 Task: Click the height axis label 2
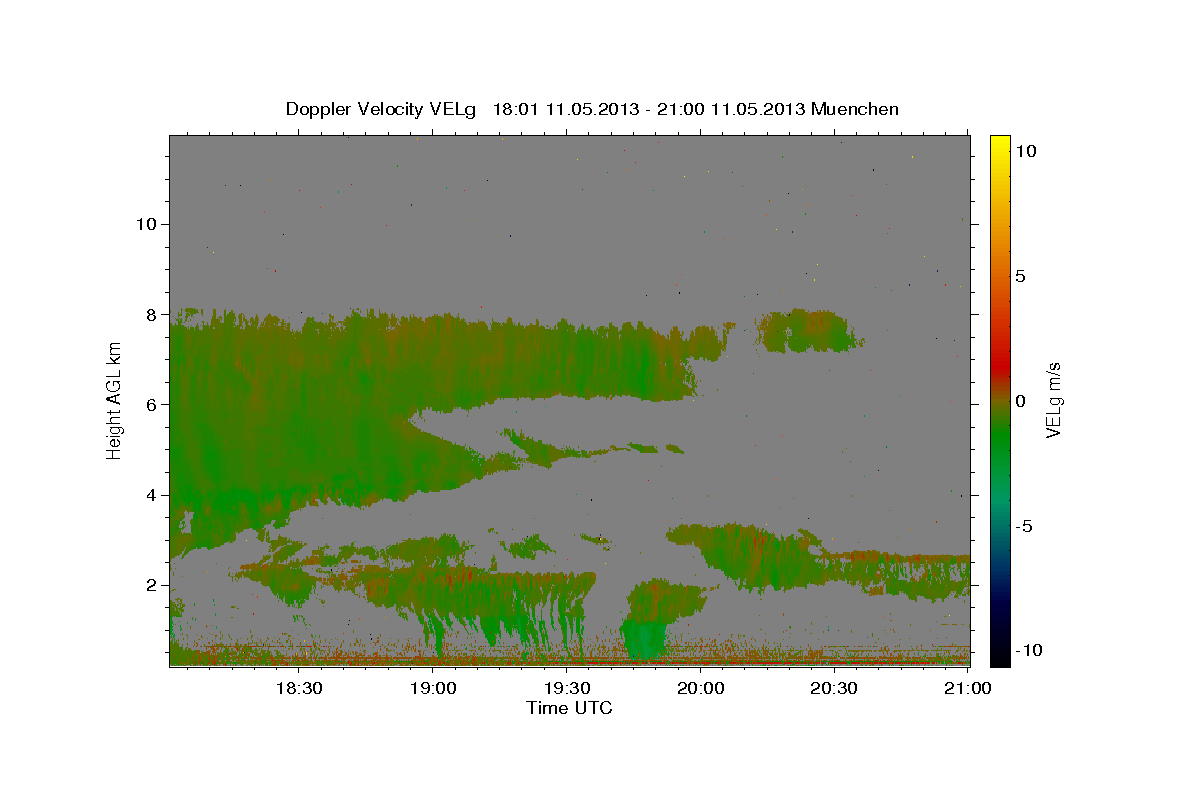(x=149, y=585)
